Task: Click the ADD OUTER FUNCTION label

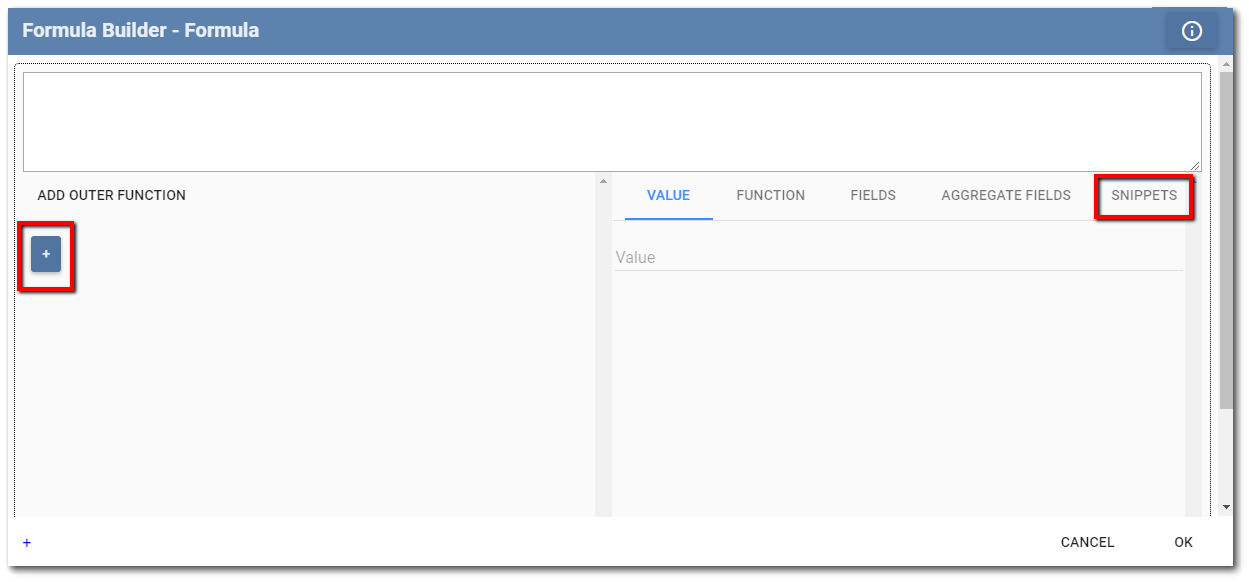Action: pos(111,195)
